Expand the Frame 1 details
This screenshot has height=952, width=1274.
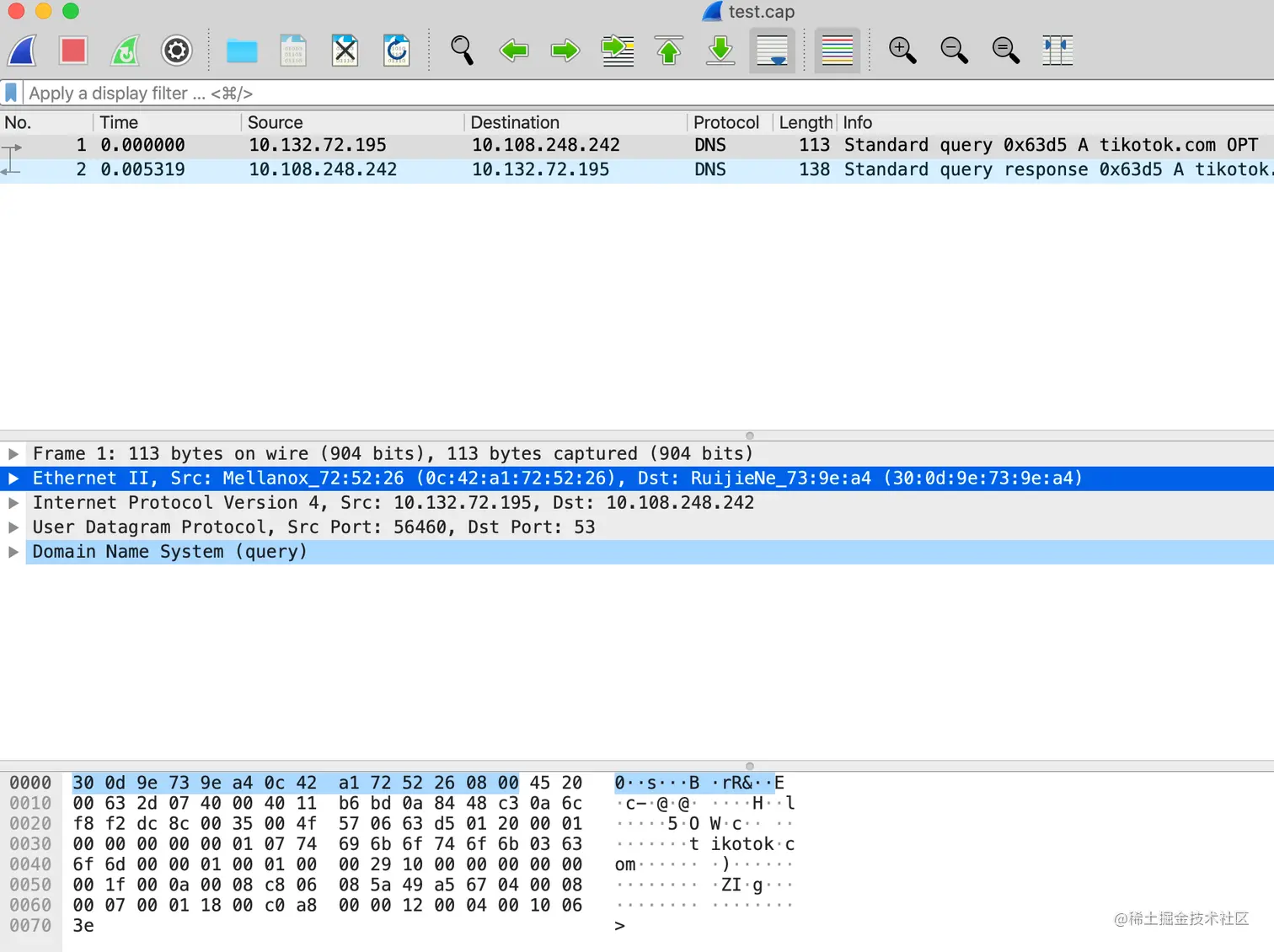click(13, 453)
